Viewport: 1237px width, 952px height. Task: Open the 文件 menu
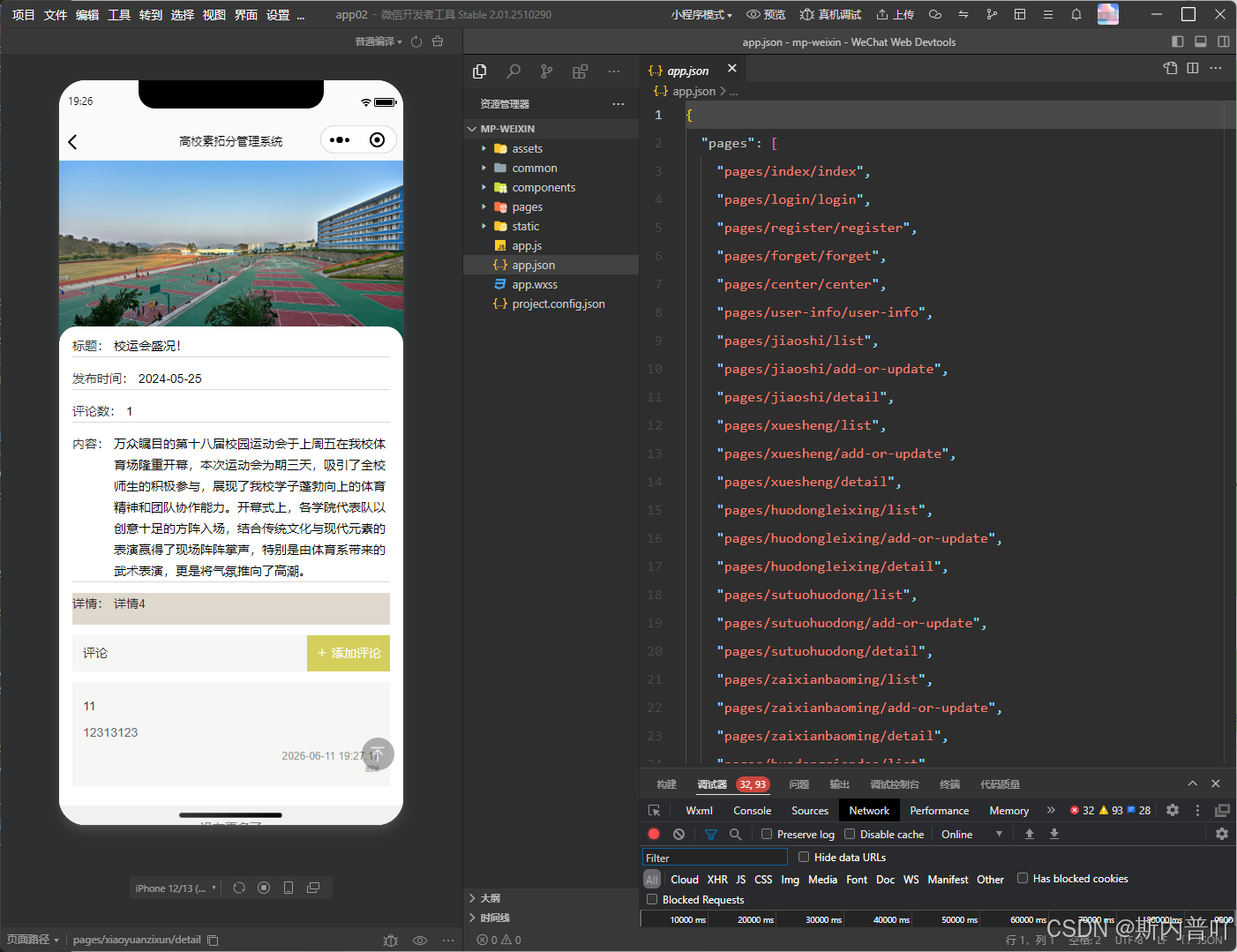(x=56, y=14)
